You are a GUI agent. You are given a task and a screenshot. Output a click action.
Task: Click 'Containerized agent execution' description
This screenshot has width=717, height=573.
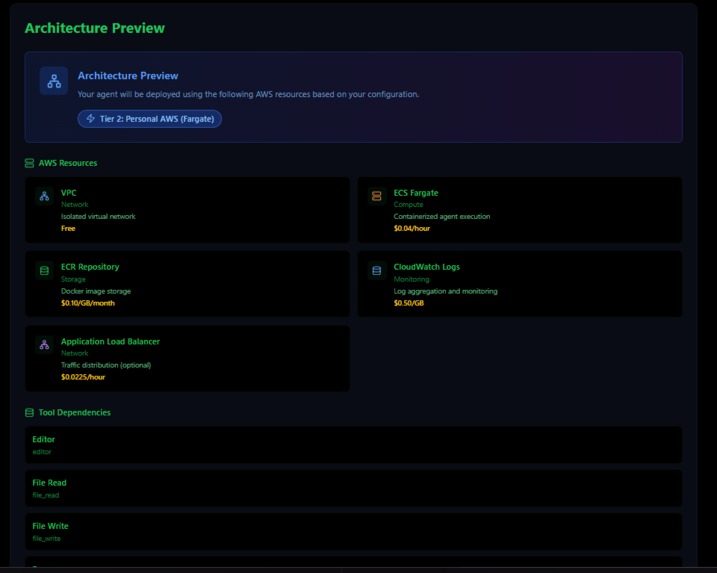[x=442, y=216]
